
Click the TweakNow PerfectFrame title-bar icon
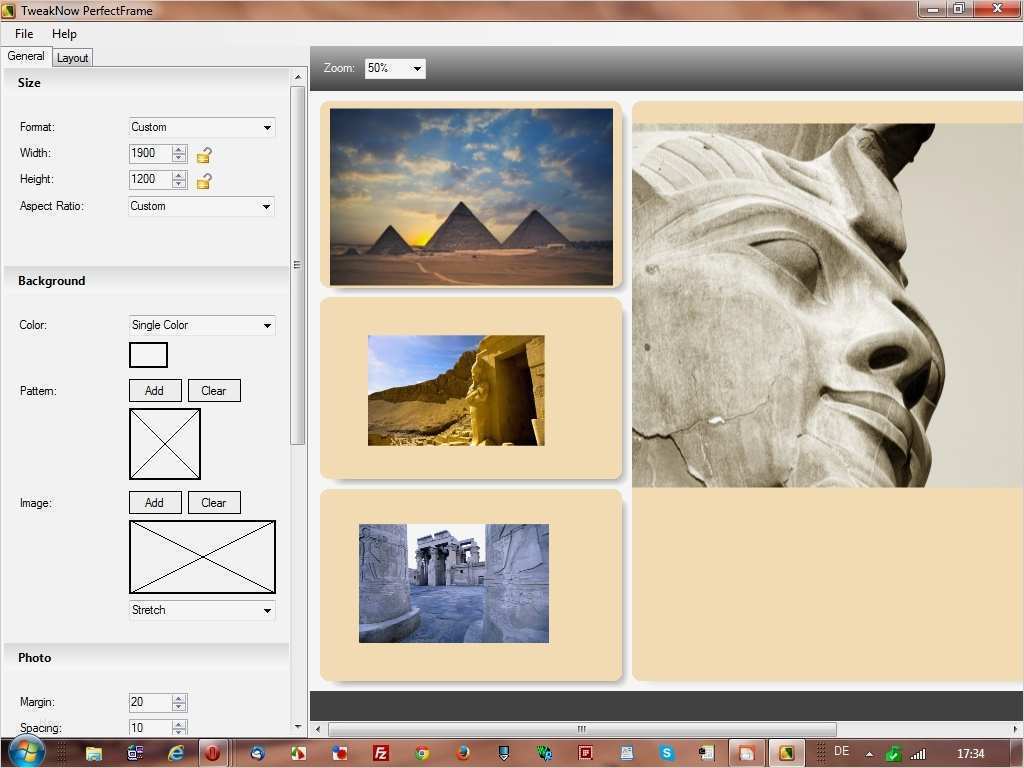8,10
